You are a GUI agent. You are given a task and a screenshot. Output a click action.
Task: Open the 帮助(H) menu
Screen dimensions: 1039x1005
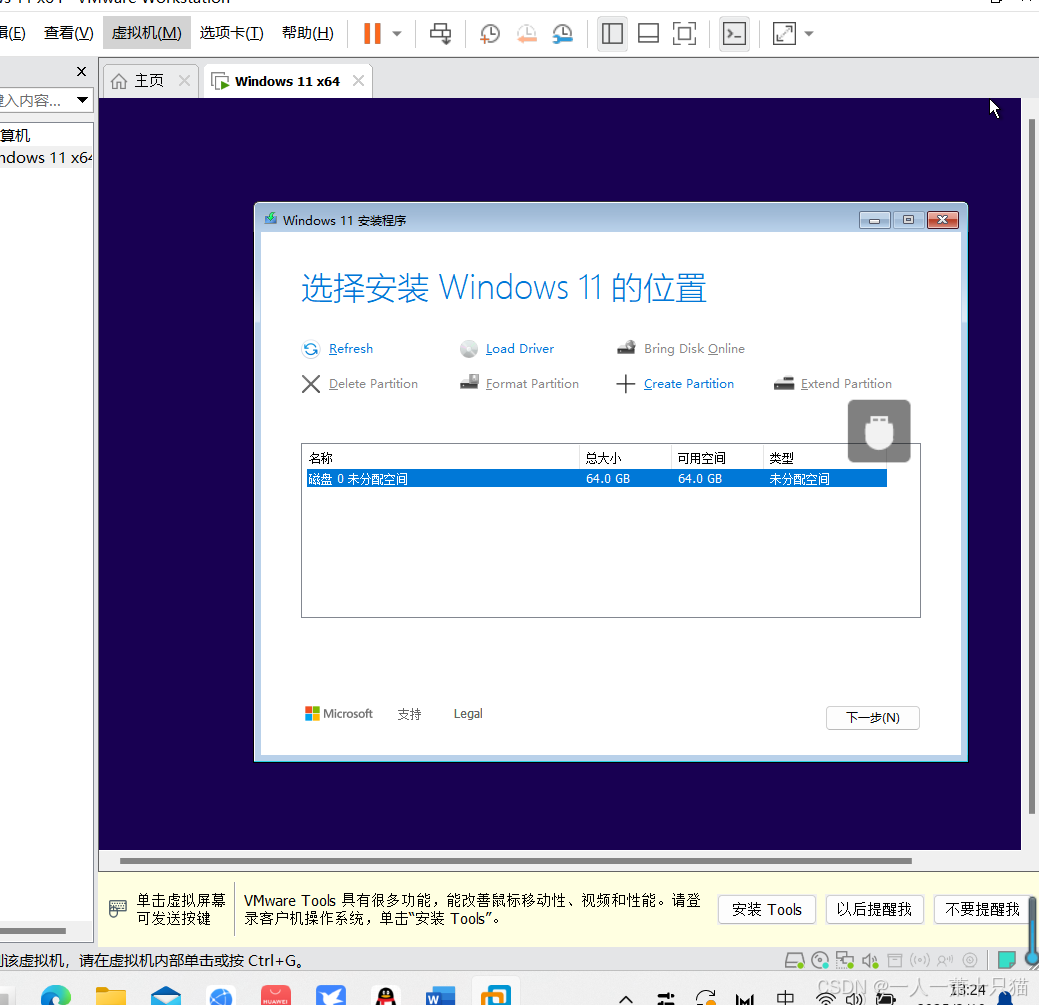tap(307, 33)
